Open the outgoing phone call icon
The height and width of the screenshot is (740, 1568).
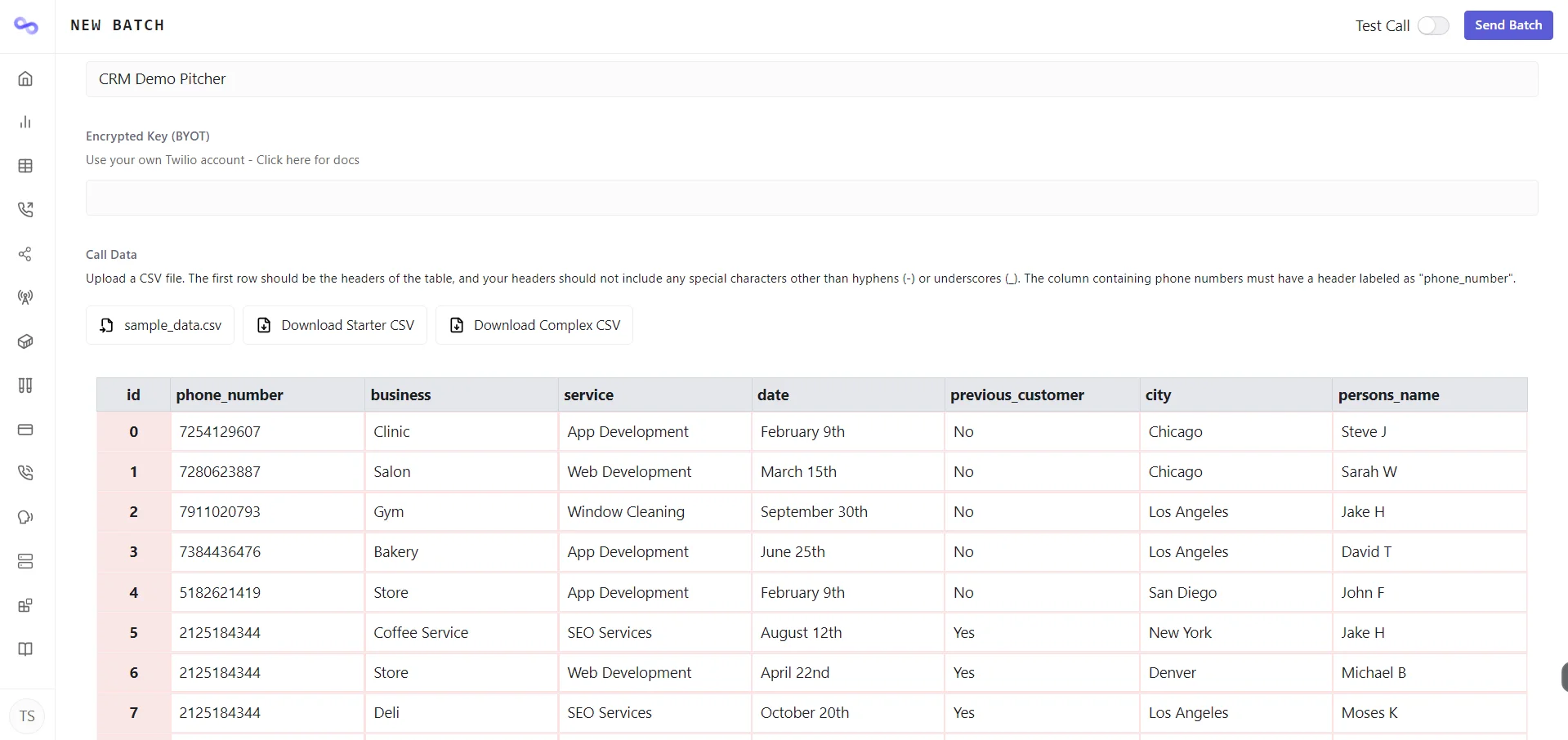(25, 210)
